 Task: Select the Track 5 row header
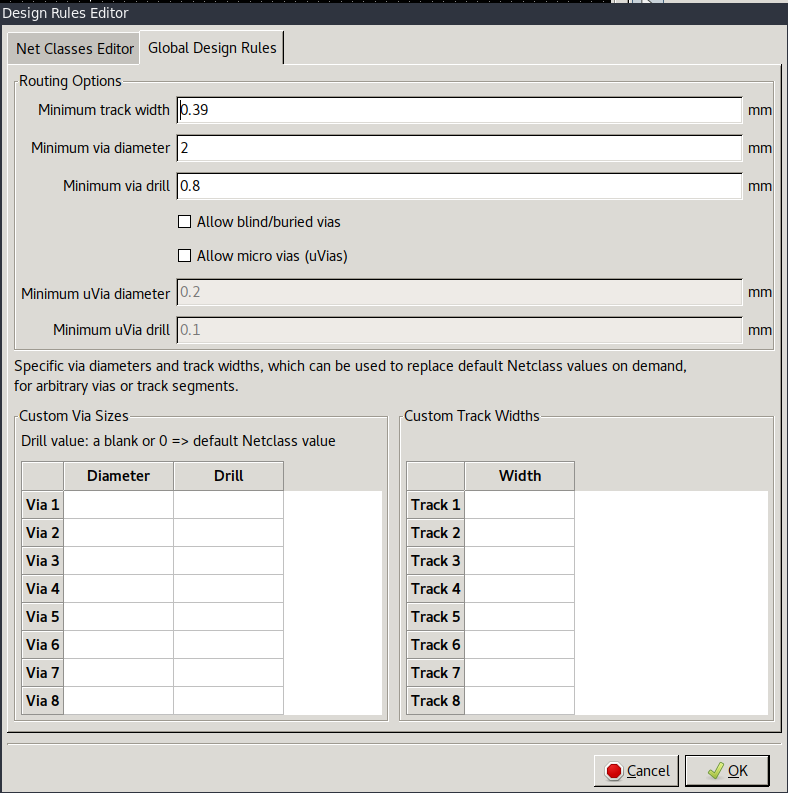point(435,616)
